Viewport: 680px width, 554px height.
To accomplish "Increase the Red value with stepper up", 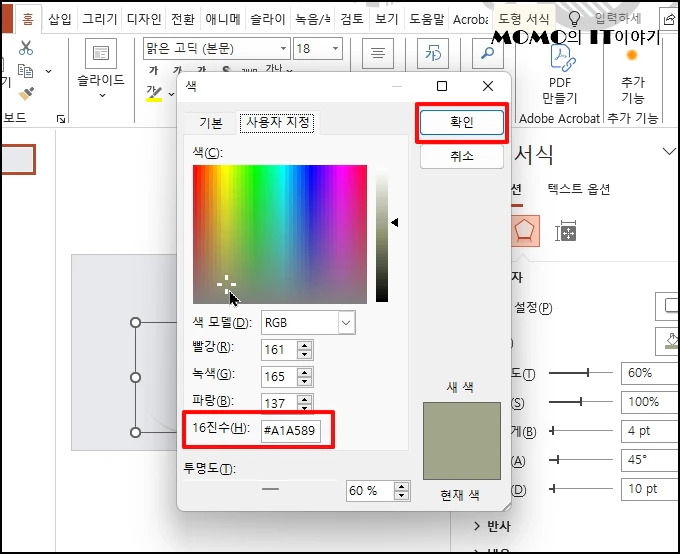I will pos(304,345).
